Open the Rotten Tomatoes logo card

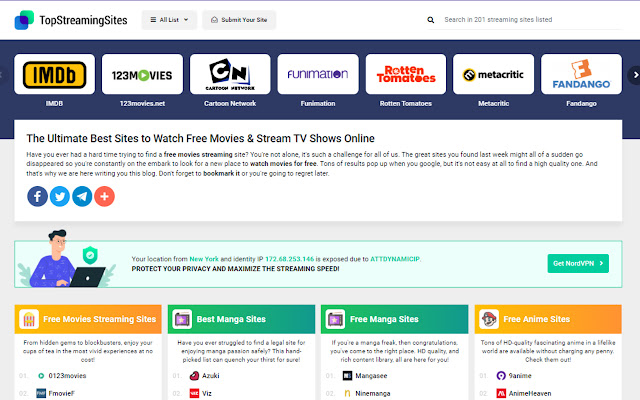coord(406,74)
